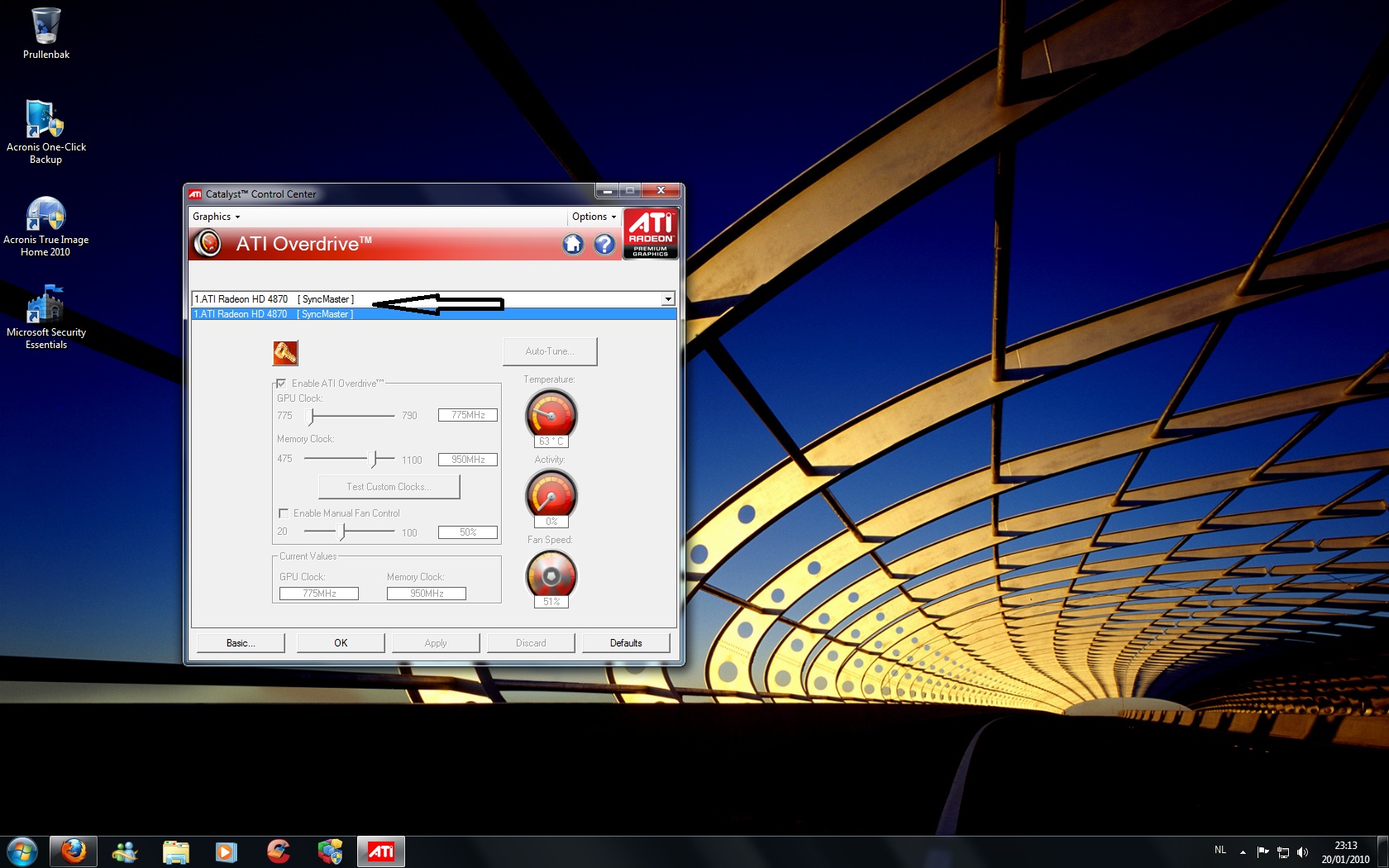Click the manual fan speed slider thumb

(x=342, y=532)
